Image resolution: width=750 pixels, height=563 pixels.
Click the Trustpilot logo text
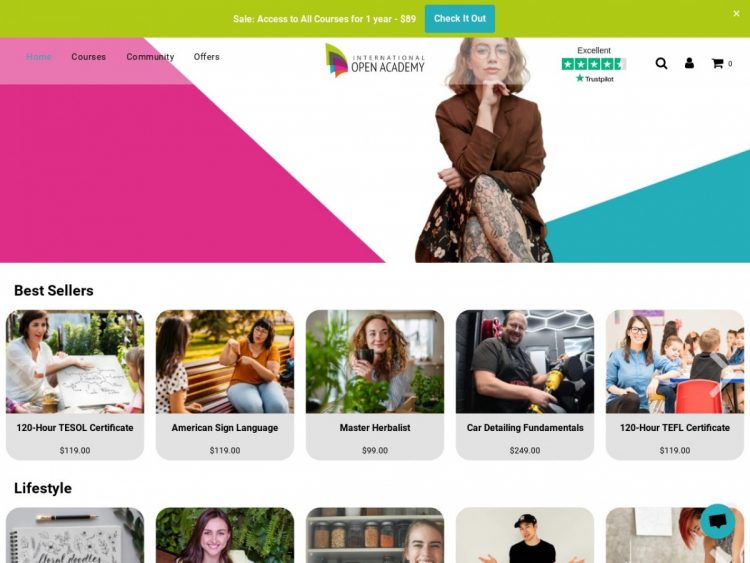(595, 79)
